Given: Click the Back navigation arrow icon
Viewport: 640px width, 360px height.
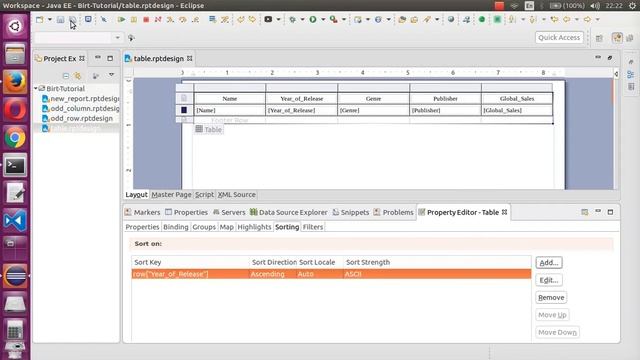Looking at the screenshot, I should coord(567,19).
